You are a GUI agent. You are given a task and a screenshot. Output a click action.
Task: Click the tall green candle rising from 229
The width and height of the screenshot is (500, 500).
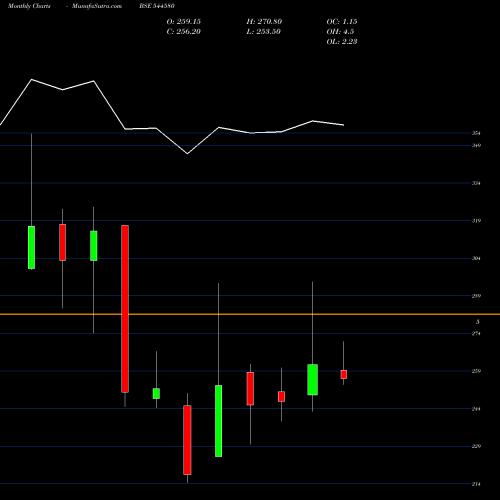click(x=218, y=421)
